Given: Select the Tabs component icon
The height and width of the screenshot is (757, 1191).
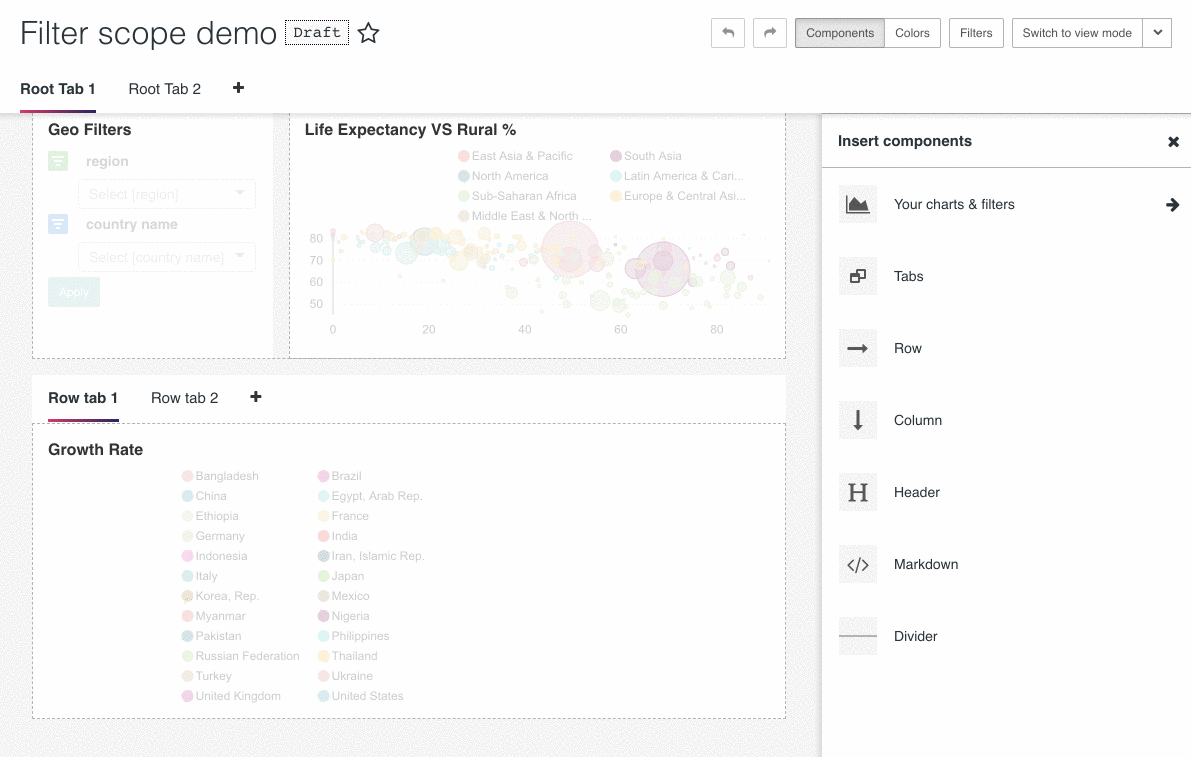Looking at the screenshot, I should (x=858, y=276).
